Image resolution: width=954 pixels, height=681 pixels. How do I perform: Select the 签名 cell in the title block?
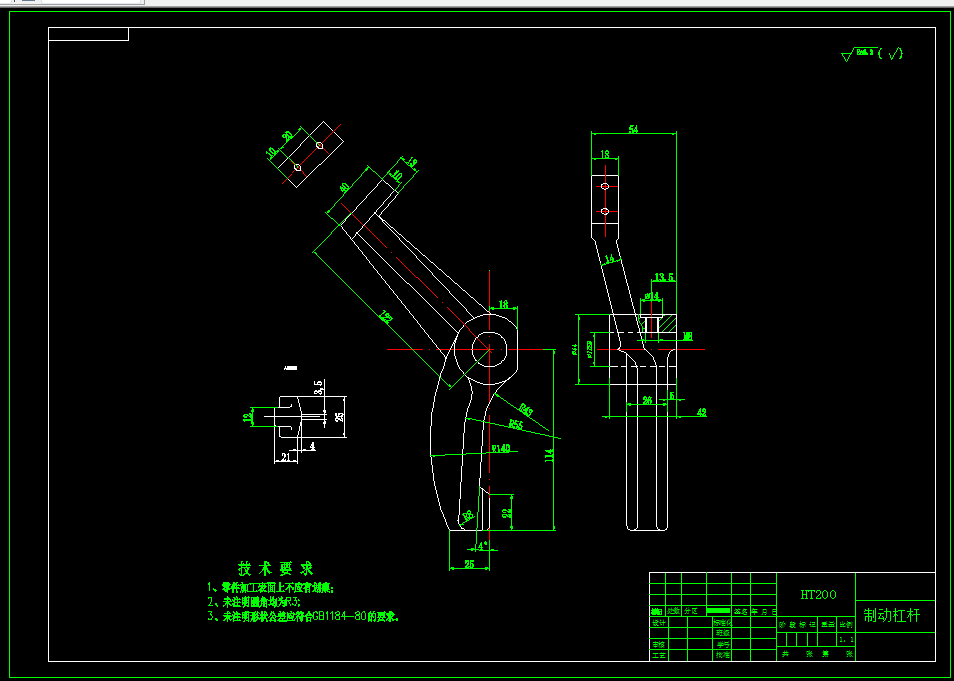click(740, 611)
